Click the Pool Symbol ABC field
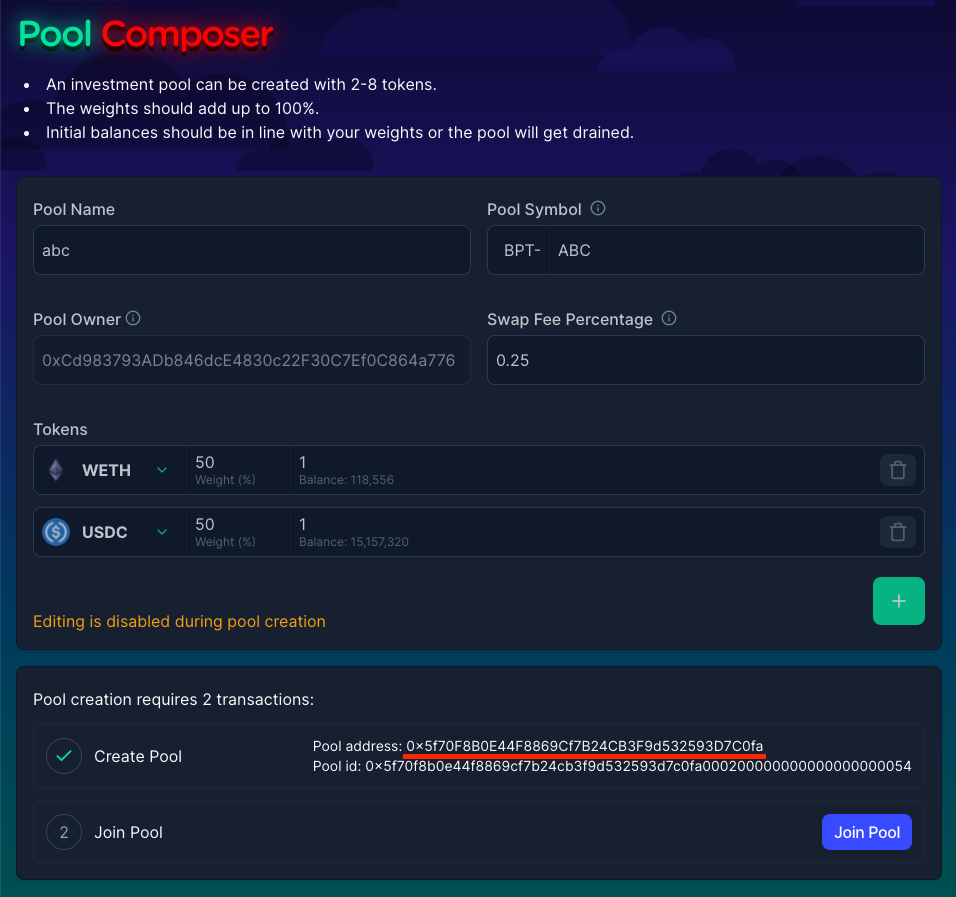The height and width of the screenshot is (897, 956). 735,250
